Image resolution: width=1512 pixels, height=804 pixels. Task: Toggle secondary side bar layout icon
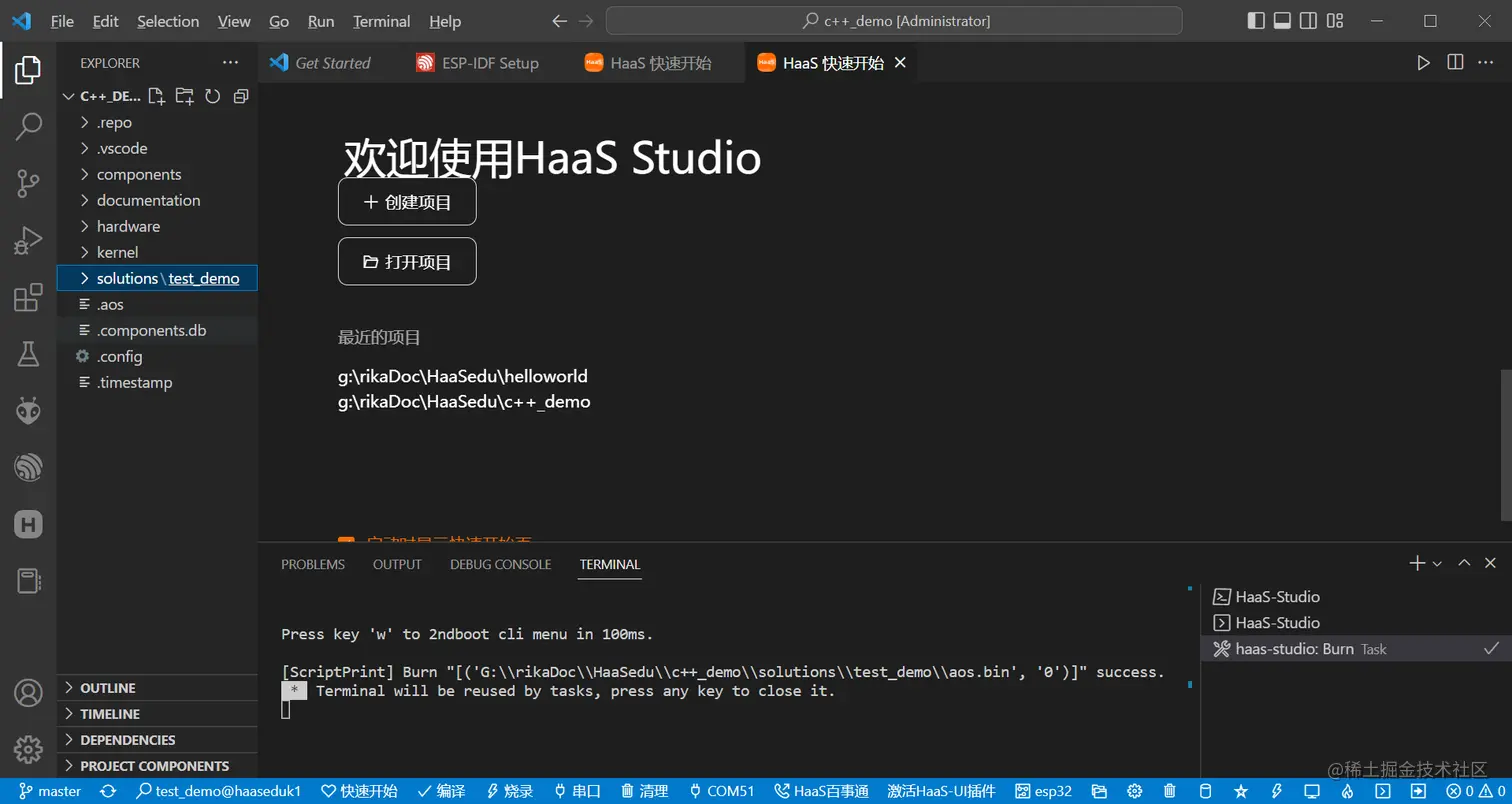pyautogui.click(x=1309, y=21)
